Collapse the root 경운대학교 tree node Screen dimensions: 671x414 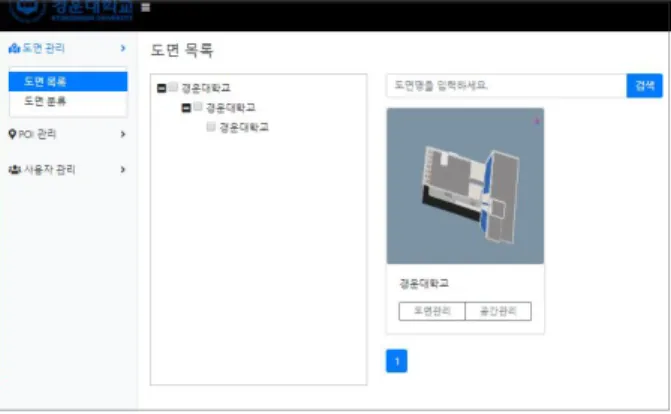point(161,88)
